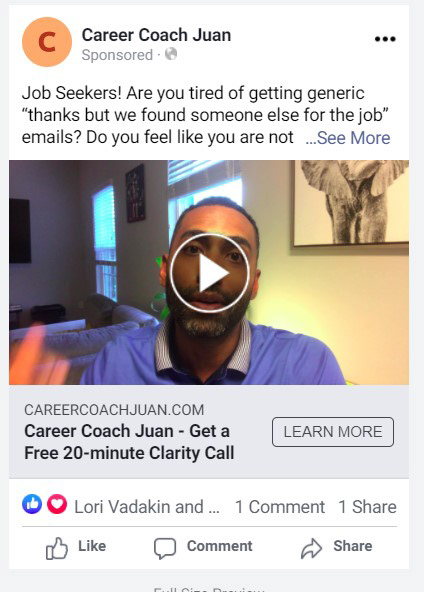Click the speech bubble Comment icon
Image resolution: width=424 pixels, height=592 pixels.
point(165,548)
